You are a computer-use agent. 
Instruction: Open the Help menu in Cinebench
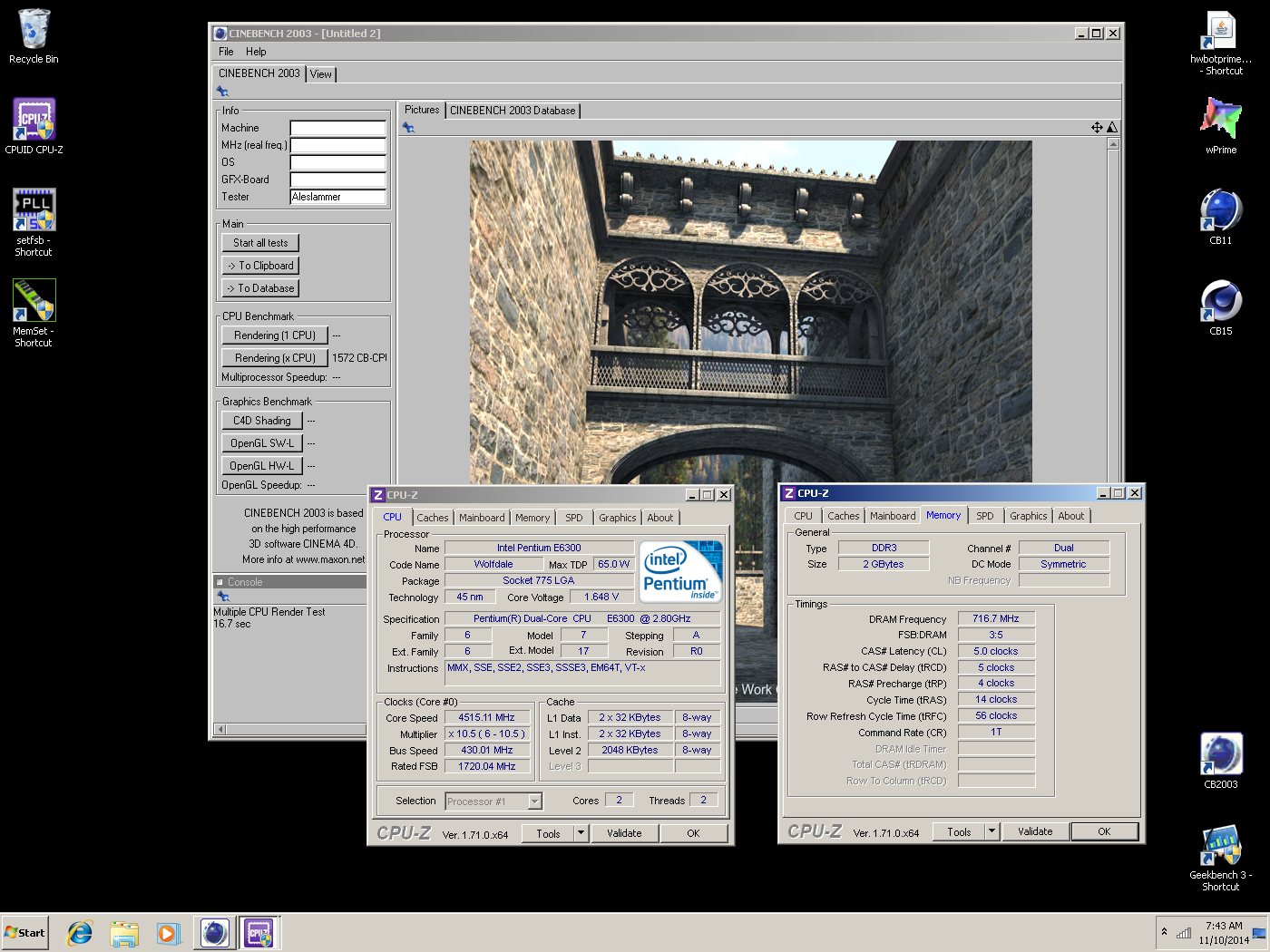[x=256, y=52]
